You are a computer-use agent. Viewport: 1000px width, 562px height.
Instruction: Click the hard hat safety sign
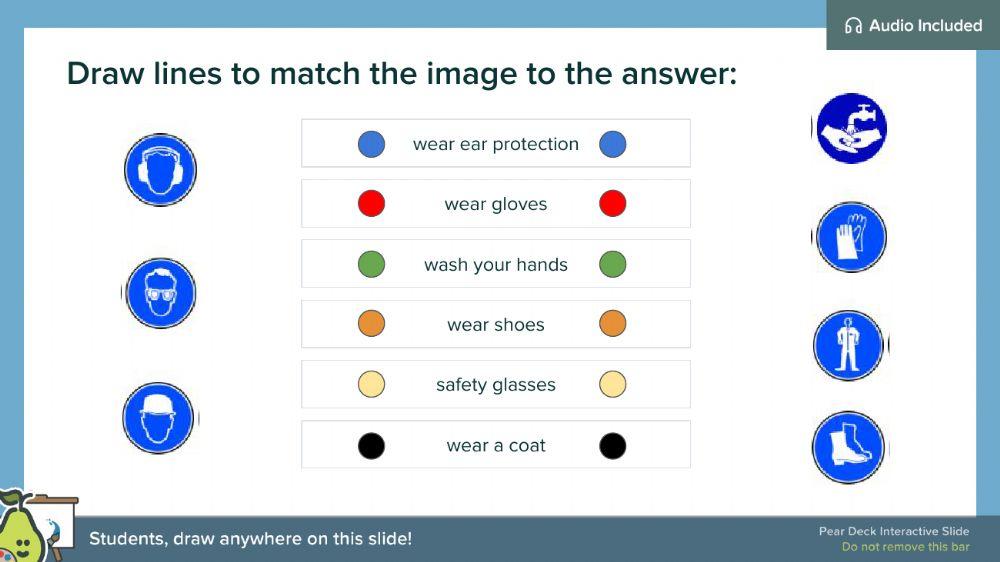[x=159, y=418]
